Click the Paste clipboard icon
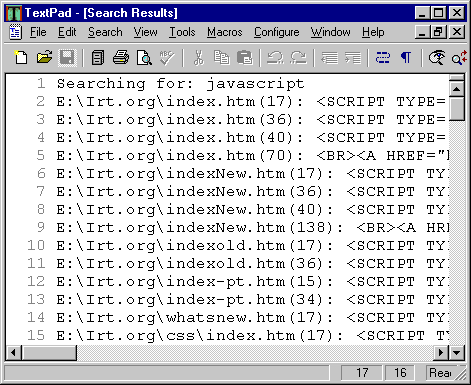Image resolution: width=471 pixels, height=385 pixels. click(x=245, y=58)
